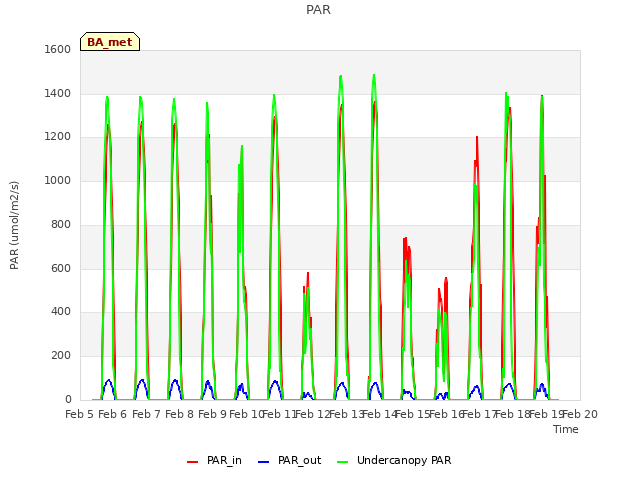Click the 1600 y-axis tick label
Image resolution: width=640 pixels, height=480 pixels.
pyautogui.click(x=58, y=49)
